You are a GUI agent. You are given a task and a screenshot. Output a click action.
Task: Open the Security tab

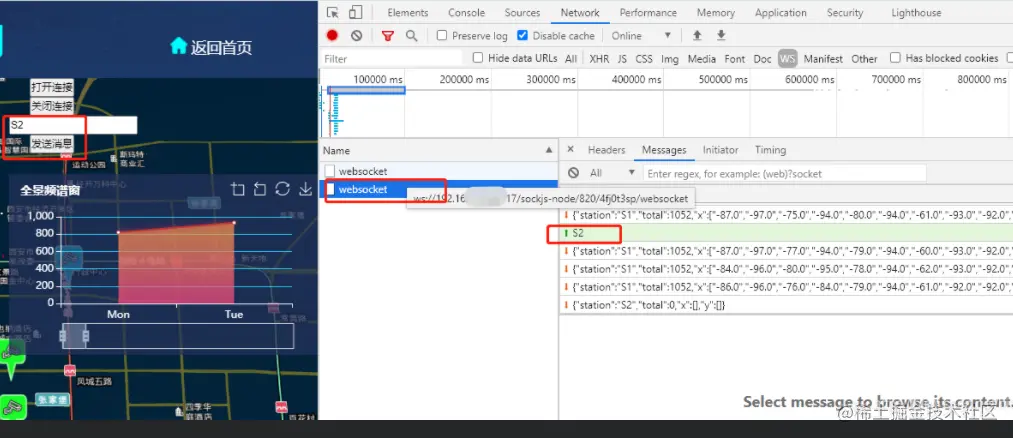point(844,13)
